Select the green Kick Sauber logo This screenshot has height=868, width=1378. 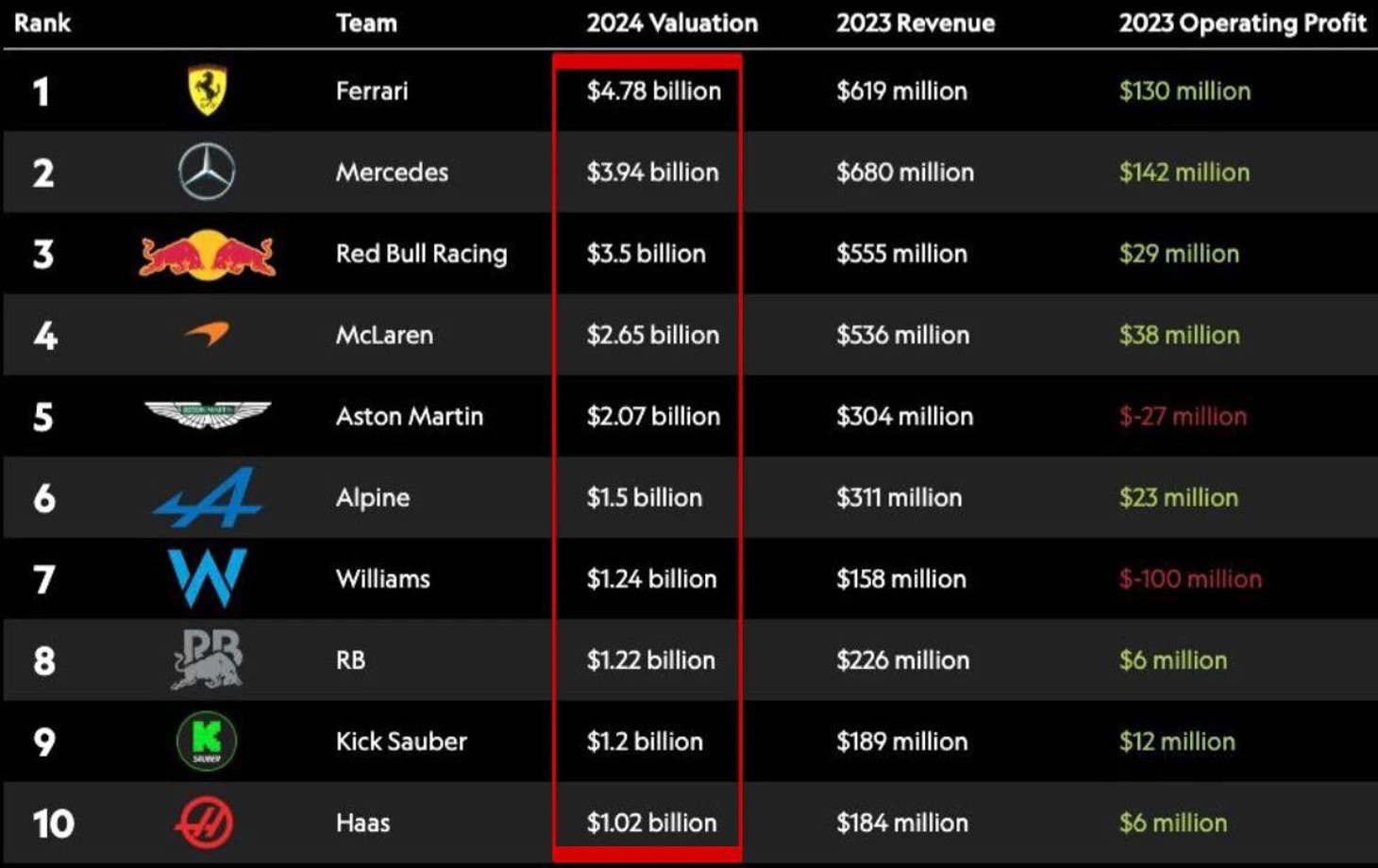tap(207, 741)
